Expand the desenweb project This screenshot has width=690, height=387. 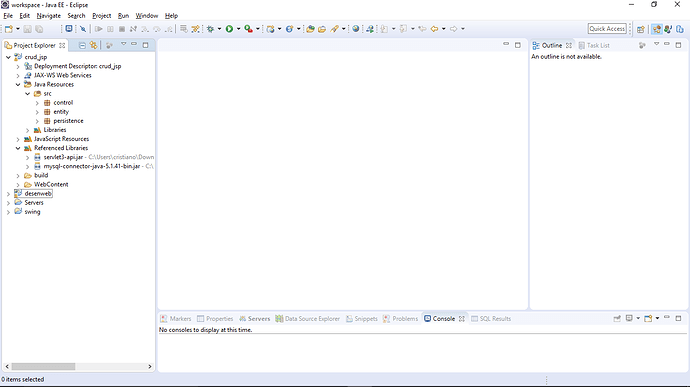point(8,194)
